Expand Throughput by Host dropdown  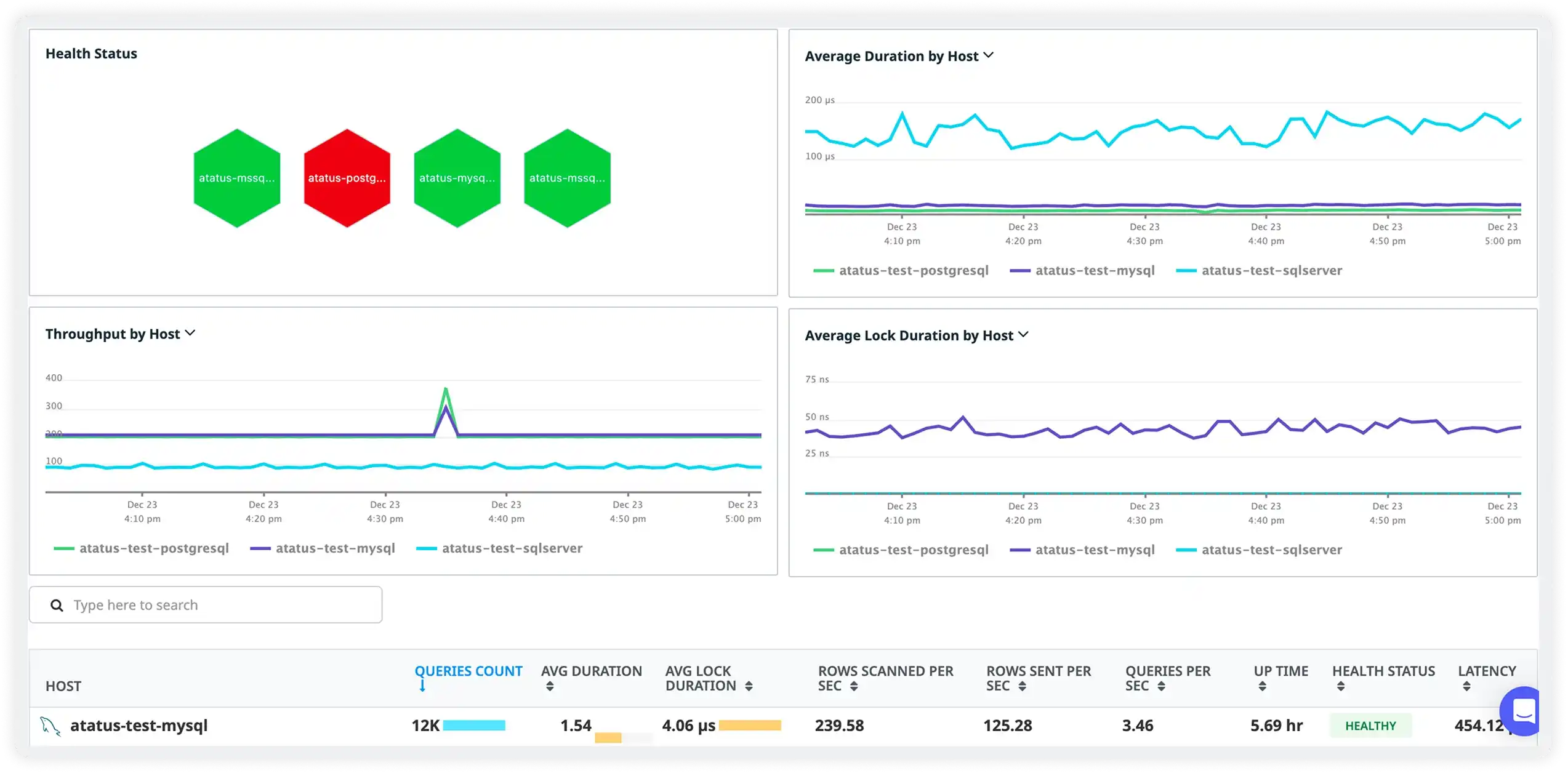coord(190,333)
